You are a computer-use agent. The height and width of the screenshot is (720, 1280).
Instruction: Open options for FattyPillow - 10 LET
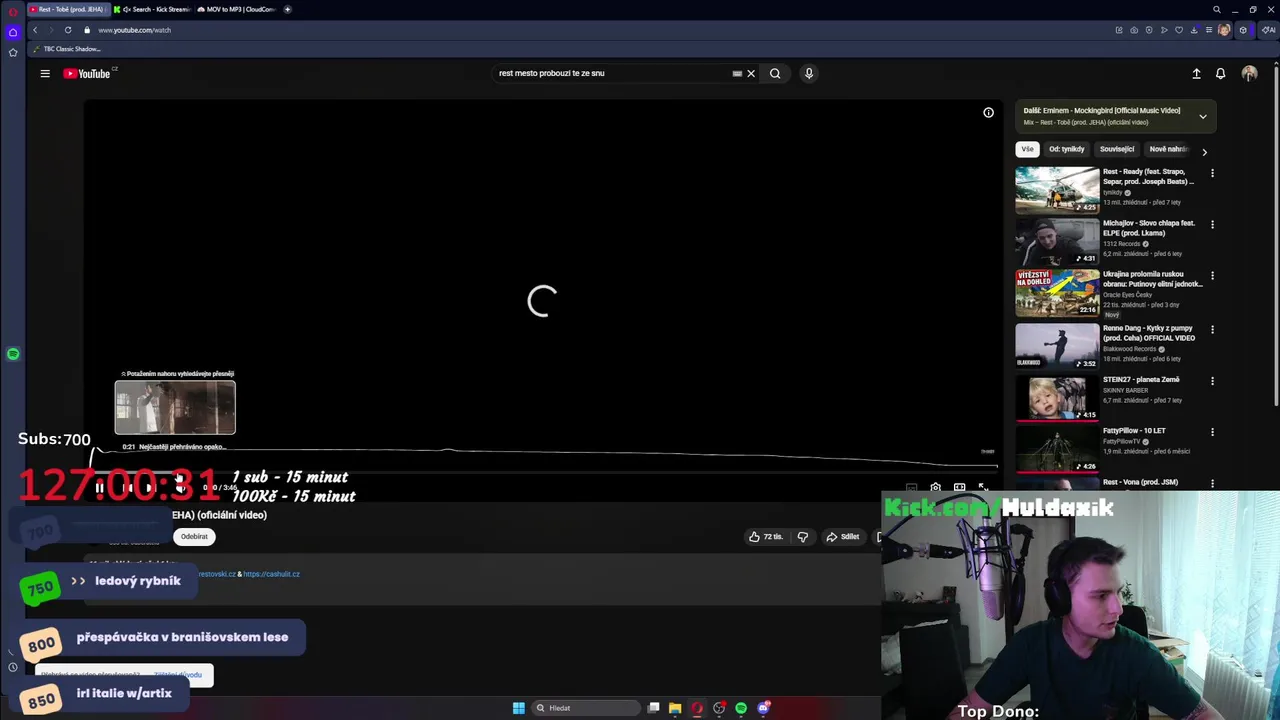point(1212,432)
